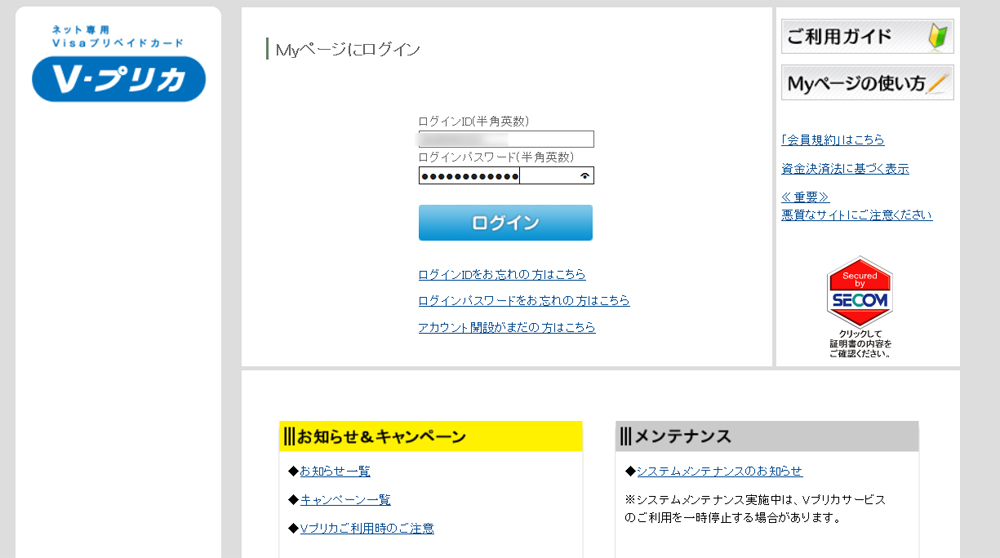Screen dimensions: 1000x558
Task: Open the キャンペーン一覧 link
Action: point(345,500)
